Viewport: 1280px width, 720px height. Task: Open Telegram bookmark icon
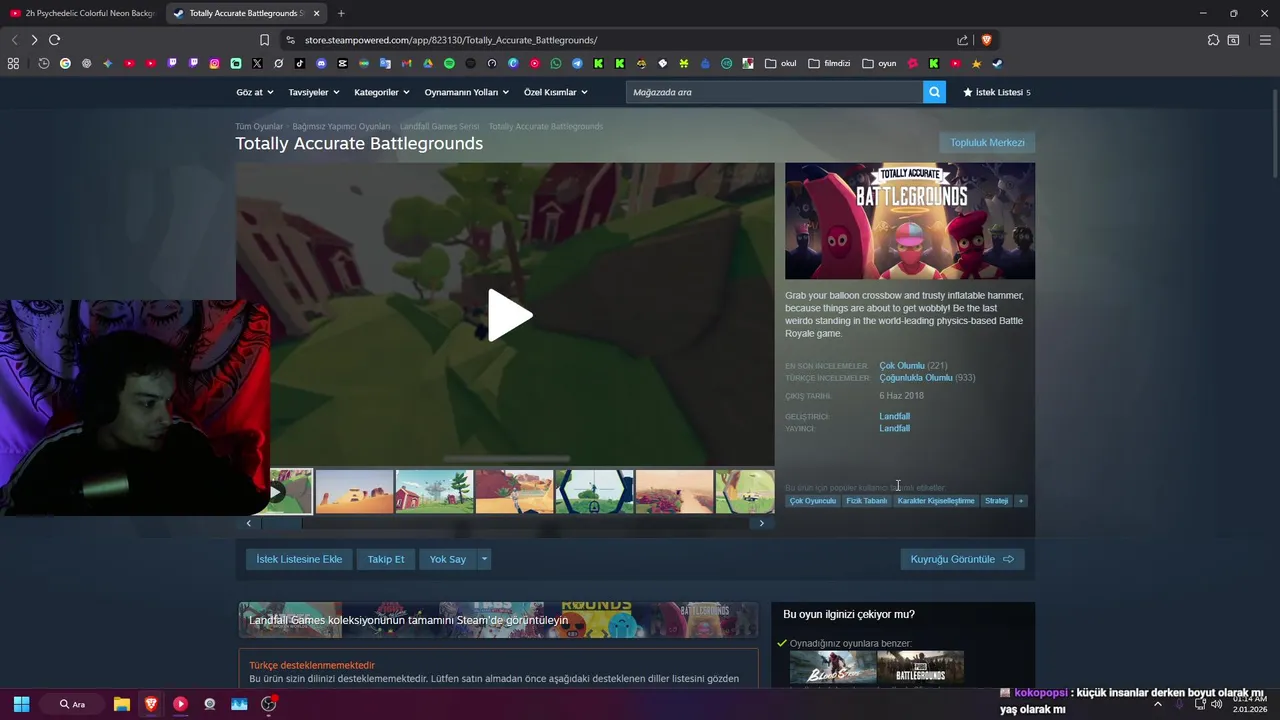coord(577,63)
